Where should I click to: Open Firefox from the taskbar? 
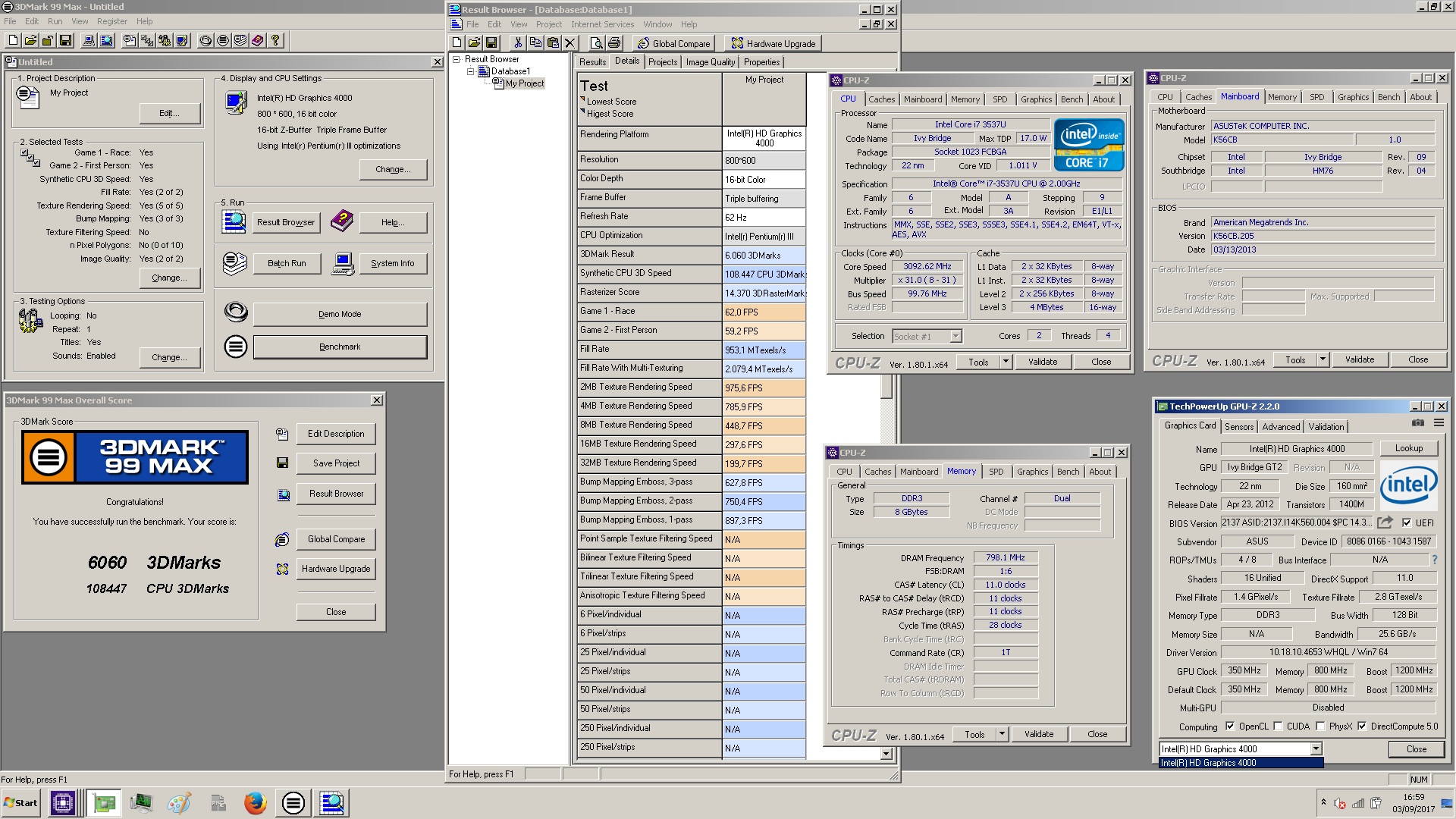click(255, 802)
